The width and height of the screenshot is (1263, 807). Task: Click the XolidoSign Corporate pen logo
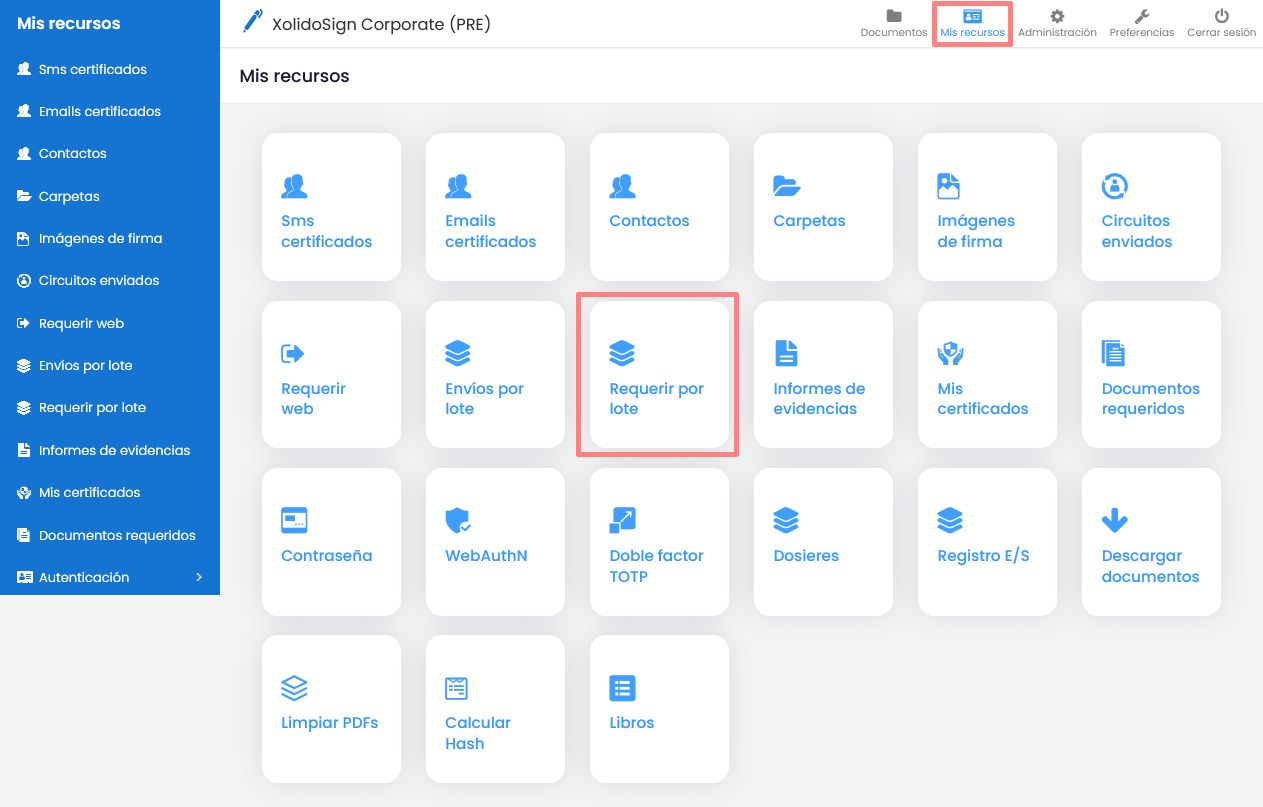tap(252, 22)
